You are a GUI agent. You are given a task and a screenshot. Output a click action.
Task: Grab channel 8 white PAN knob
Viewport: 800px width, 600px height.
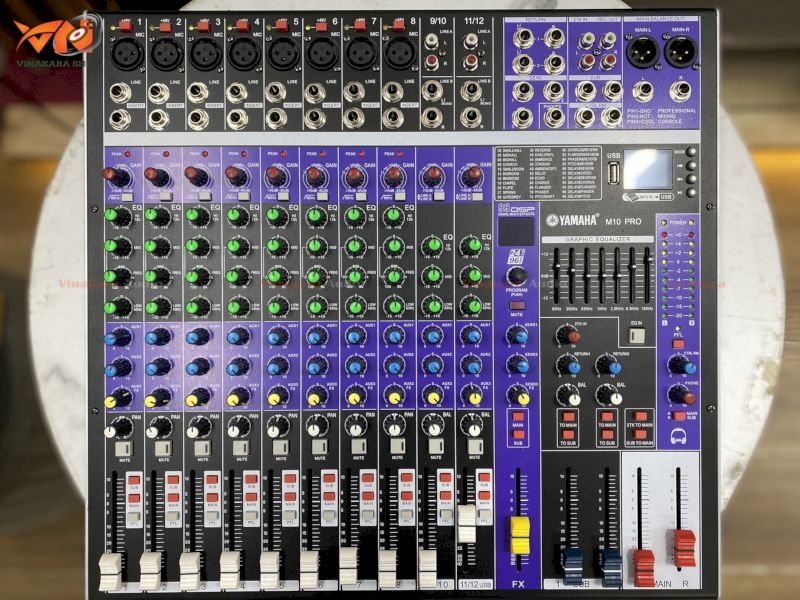pyautogui.click(x=394, y=427)
